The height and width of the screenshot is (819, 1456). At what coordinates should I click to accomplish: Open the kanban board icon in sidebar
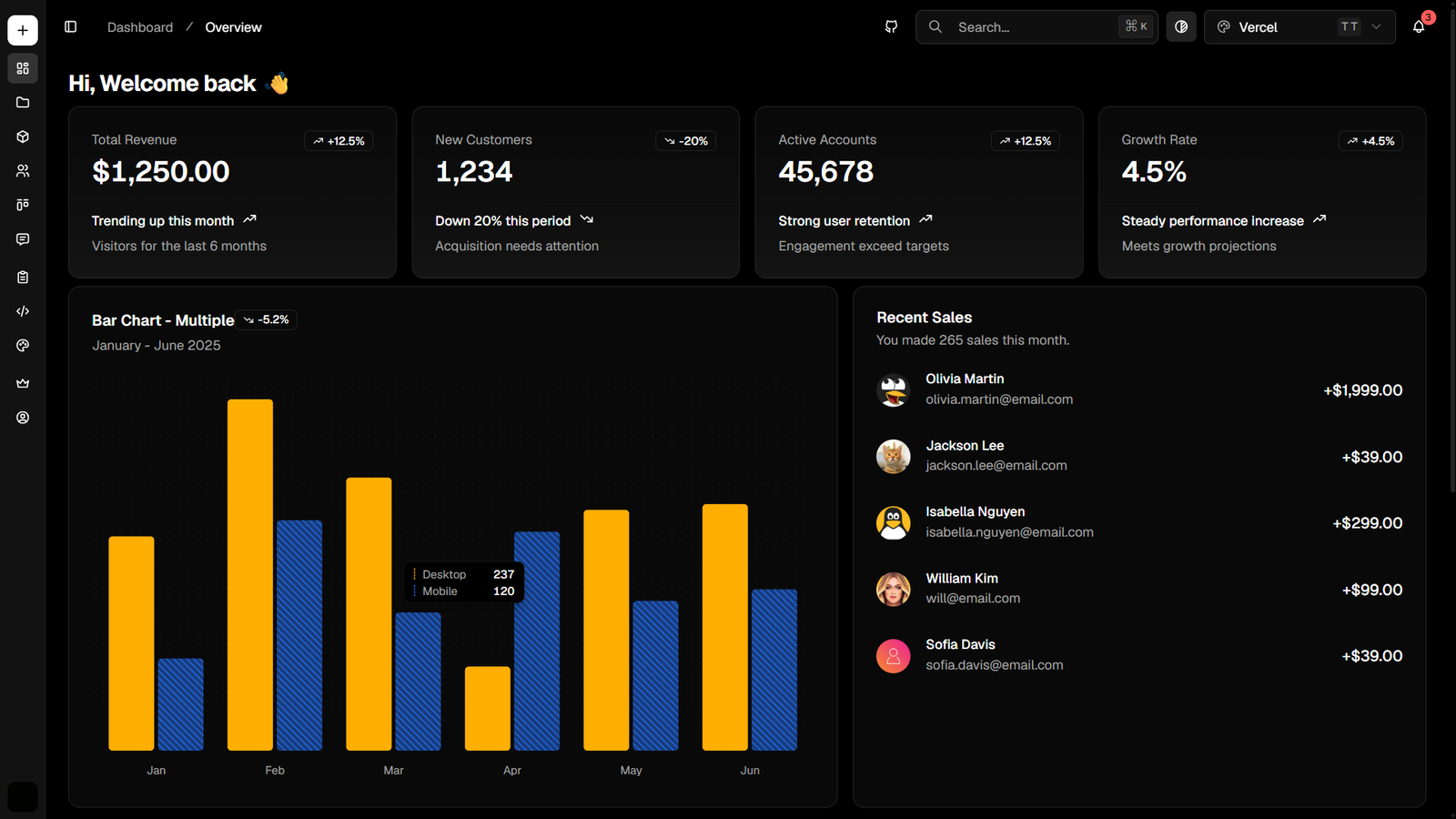[x=23, y=205]
